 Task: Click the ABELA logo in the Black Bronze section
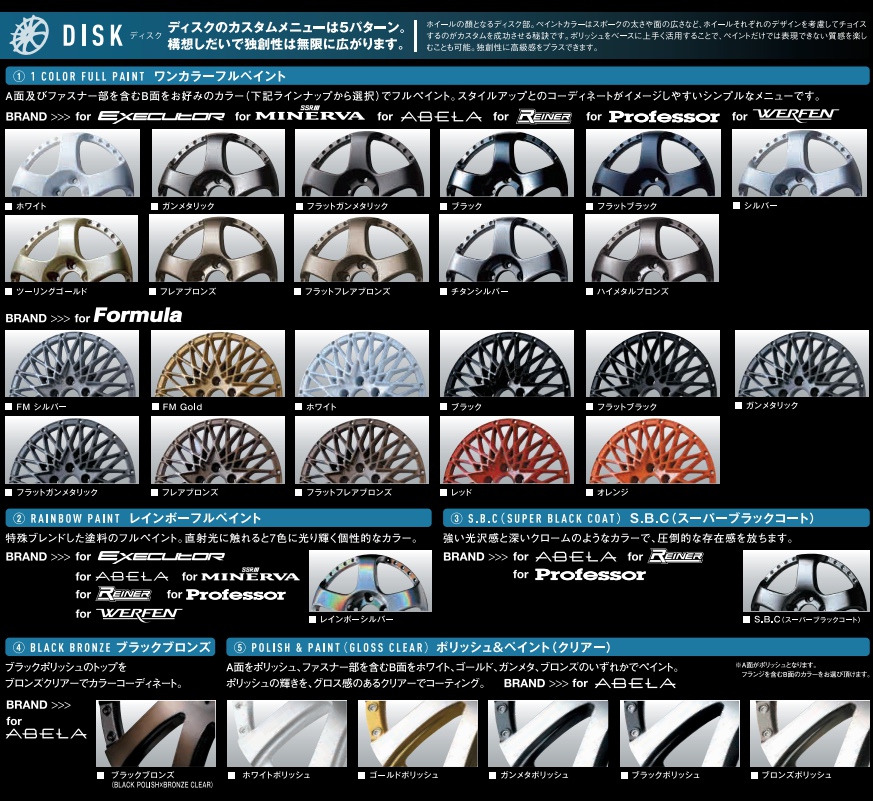tap(46, 734)
